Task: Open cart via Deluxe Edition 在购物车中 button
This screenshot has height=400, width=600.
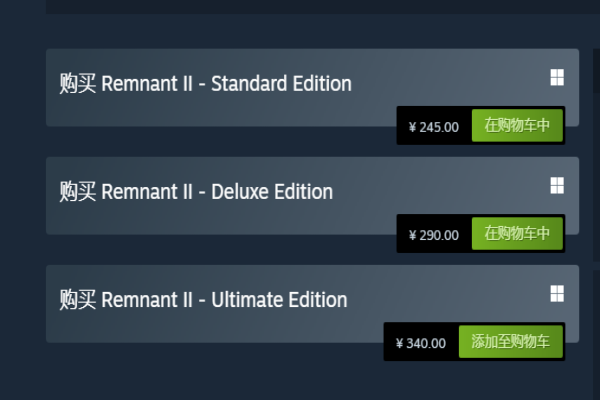Action: [x=517, y=234]
